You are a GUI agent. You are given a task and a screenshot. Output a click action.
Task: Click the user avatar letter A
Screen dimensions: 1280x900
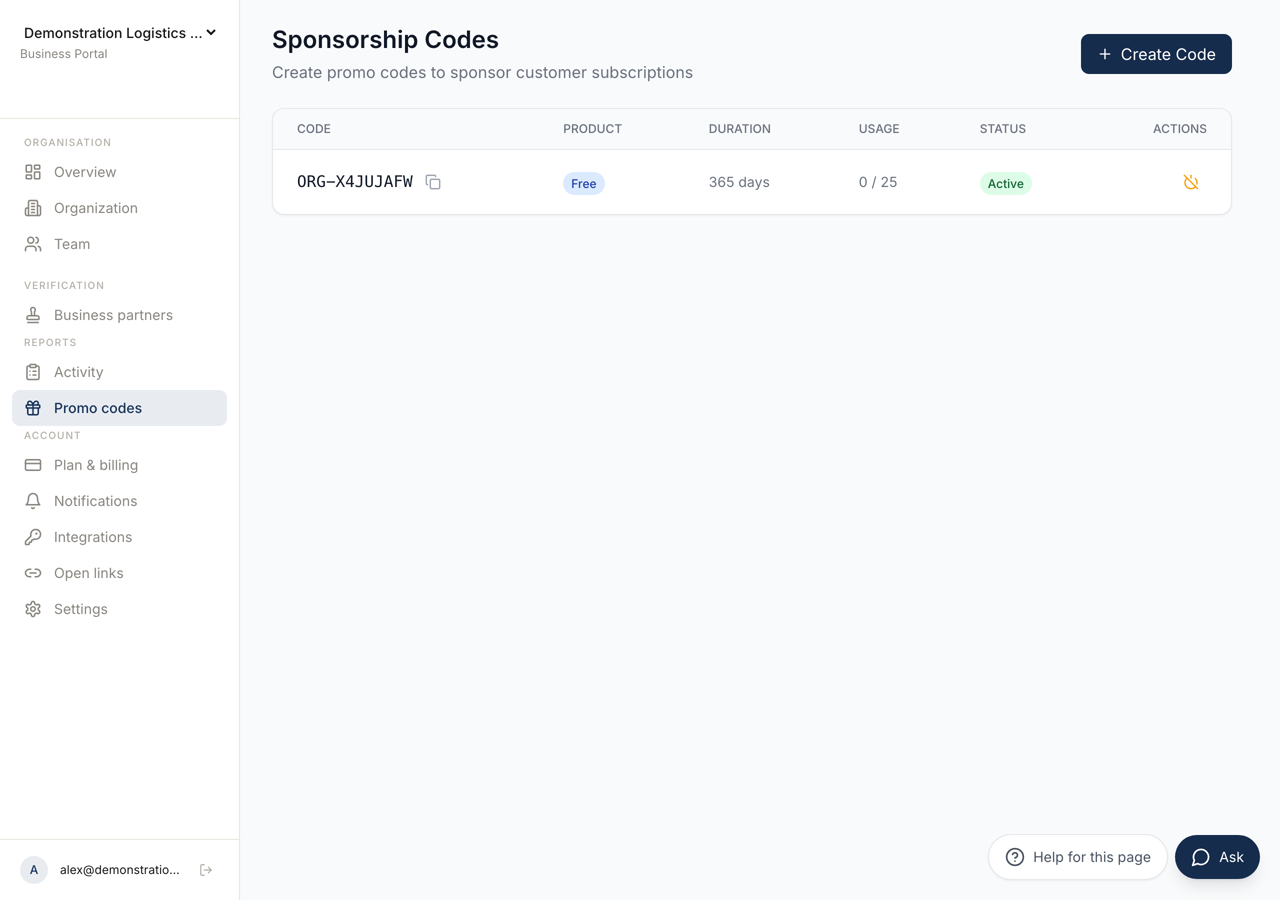pos(34,870)
